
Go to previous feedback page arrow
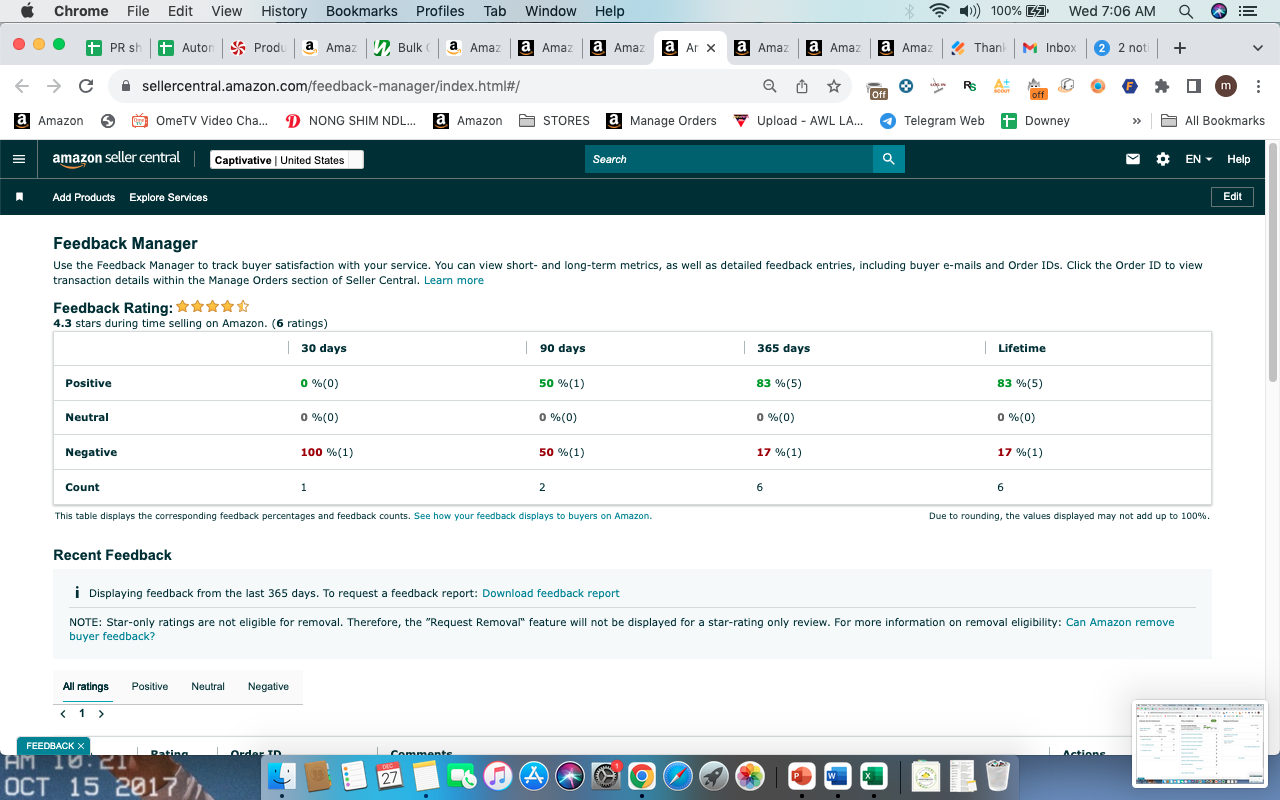(x=64, y=714)
